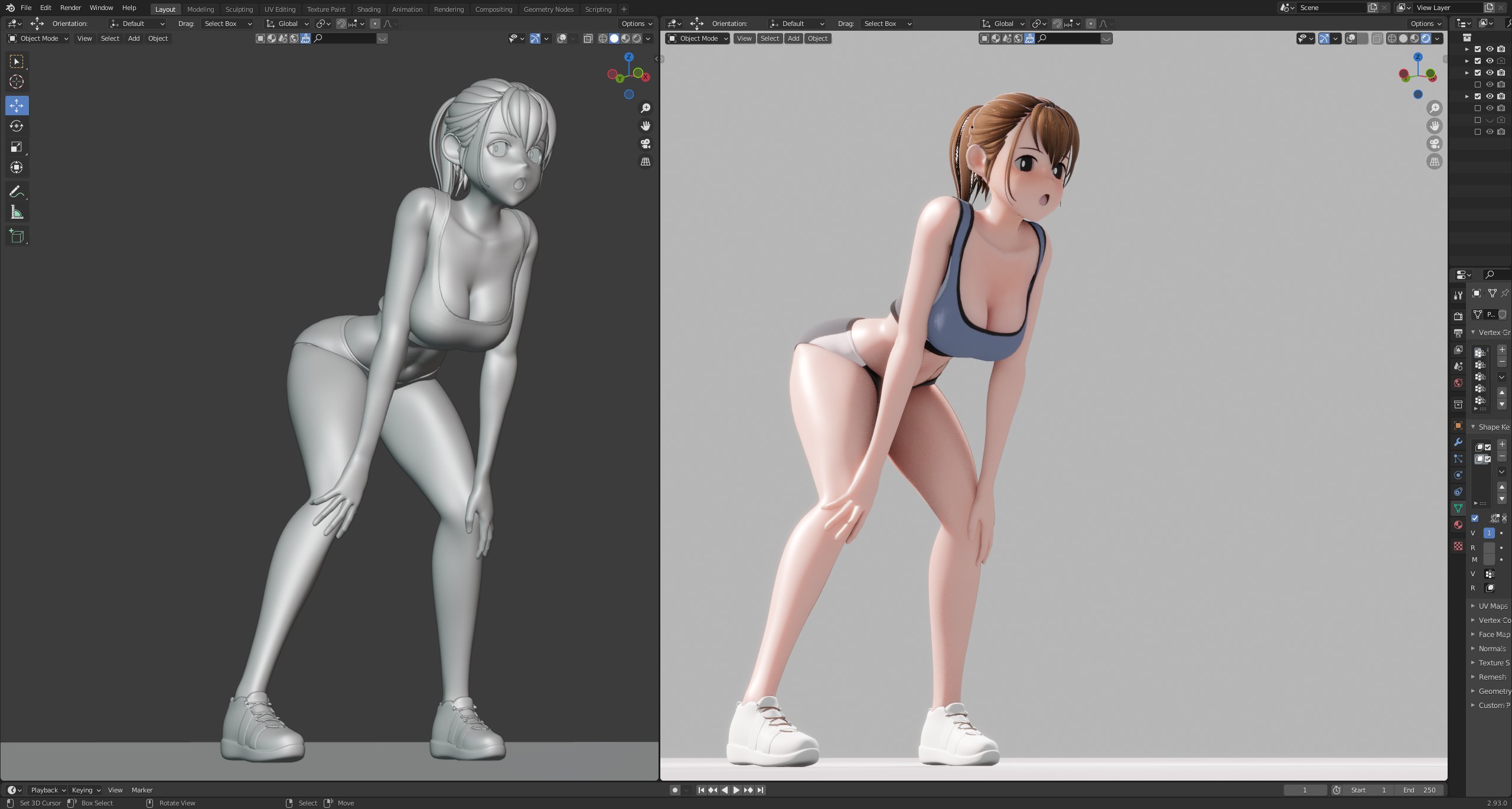1512x809 pixels.
Task: Select the Annotate pencil tool
Action: coord(17,191)
